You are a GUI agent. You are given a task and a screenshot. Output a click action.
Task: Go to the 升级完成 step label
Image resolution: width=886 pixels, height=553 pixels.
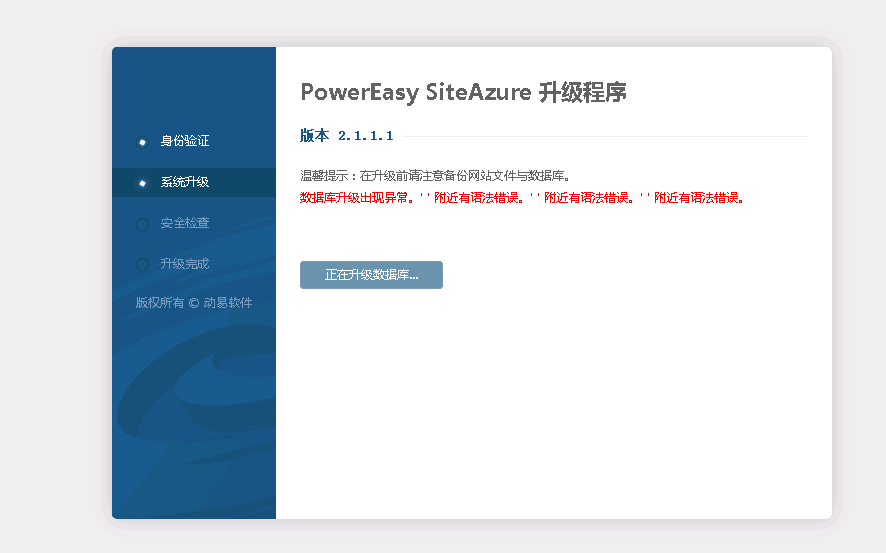coord(185,265)
